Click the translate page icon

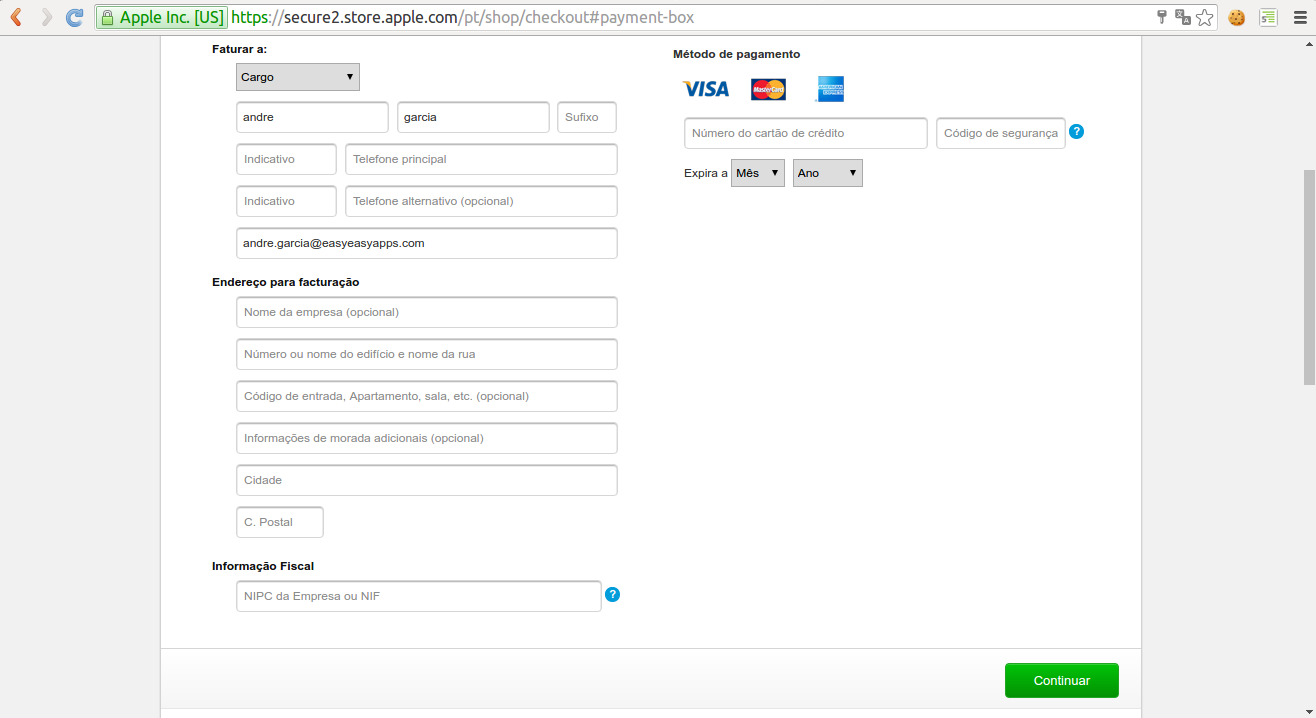1183,17
